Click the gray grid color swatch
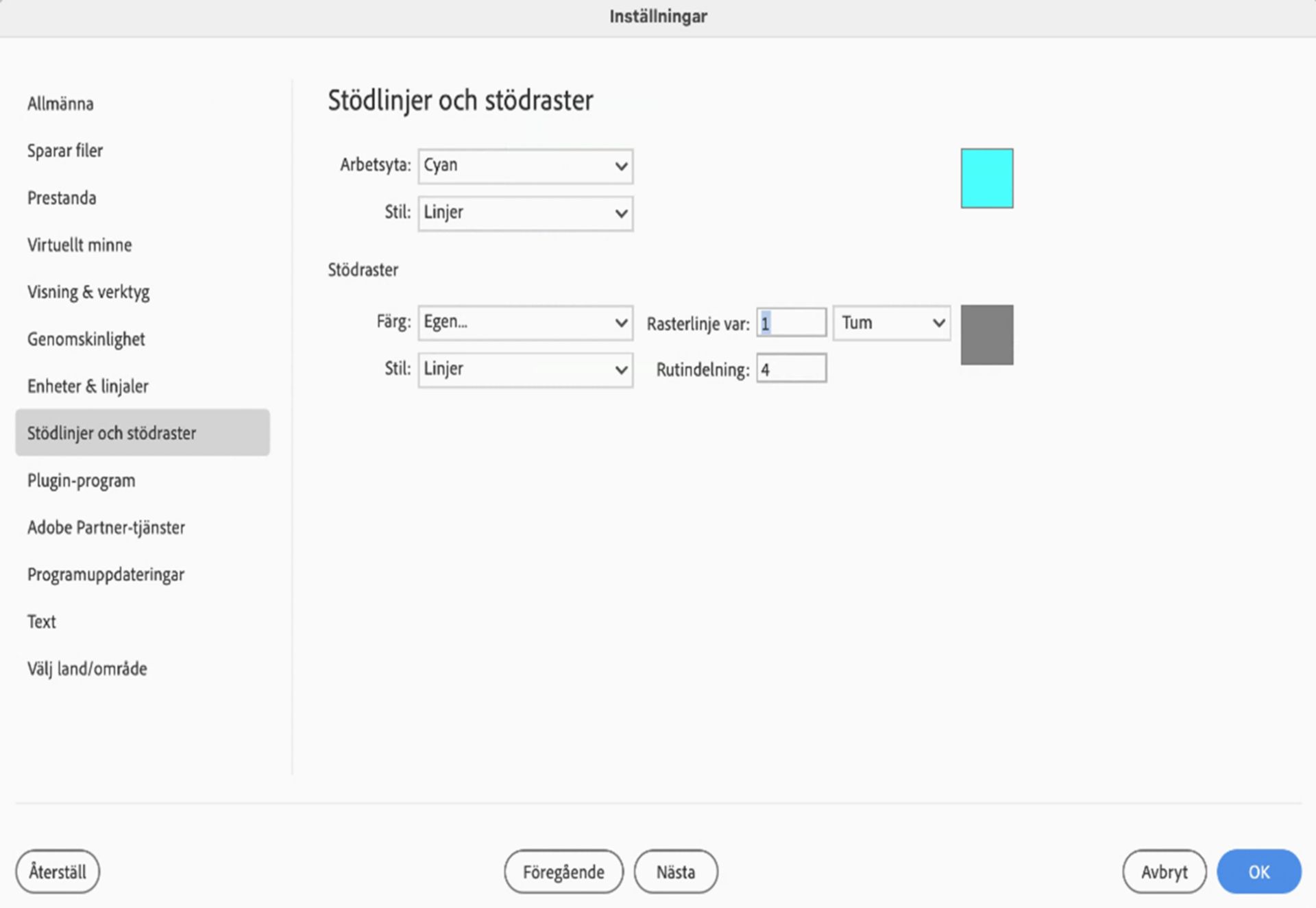This screenshot has width=1316, height=908. click(x=986, y=334)
